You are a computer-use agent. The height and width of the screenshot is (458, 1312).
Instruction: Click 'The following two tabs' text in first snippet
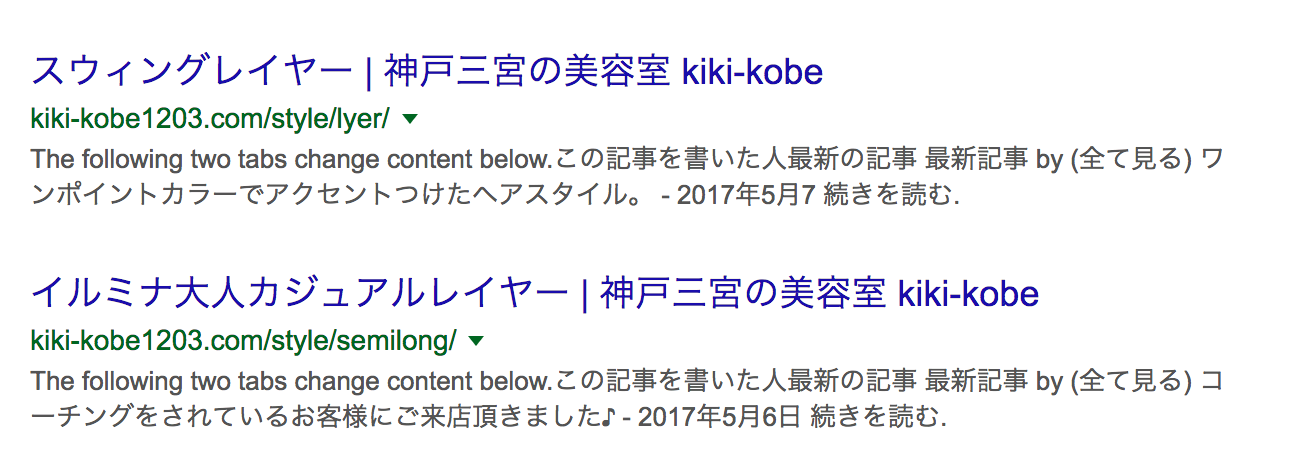coord(142,159)
